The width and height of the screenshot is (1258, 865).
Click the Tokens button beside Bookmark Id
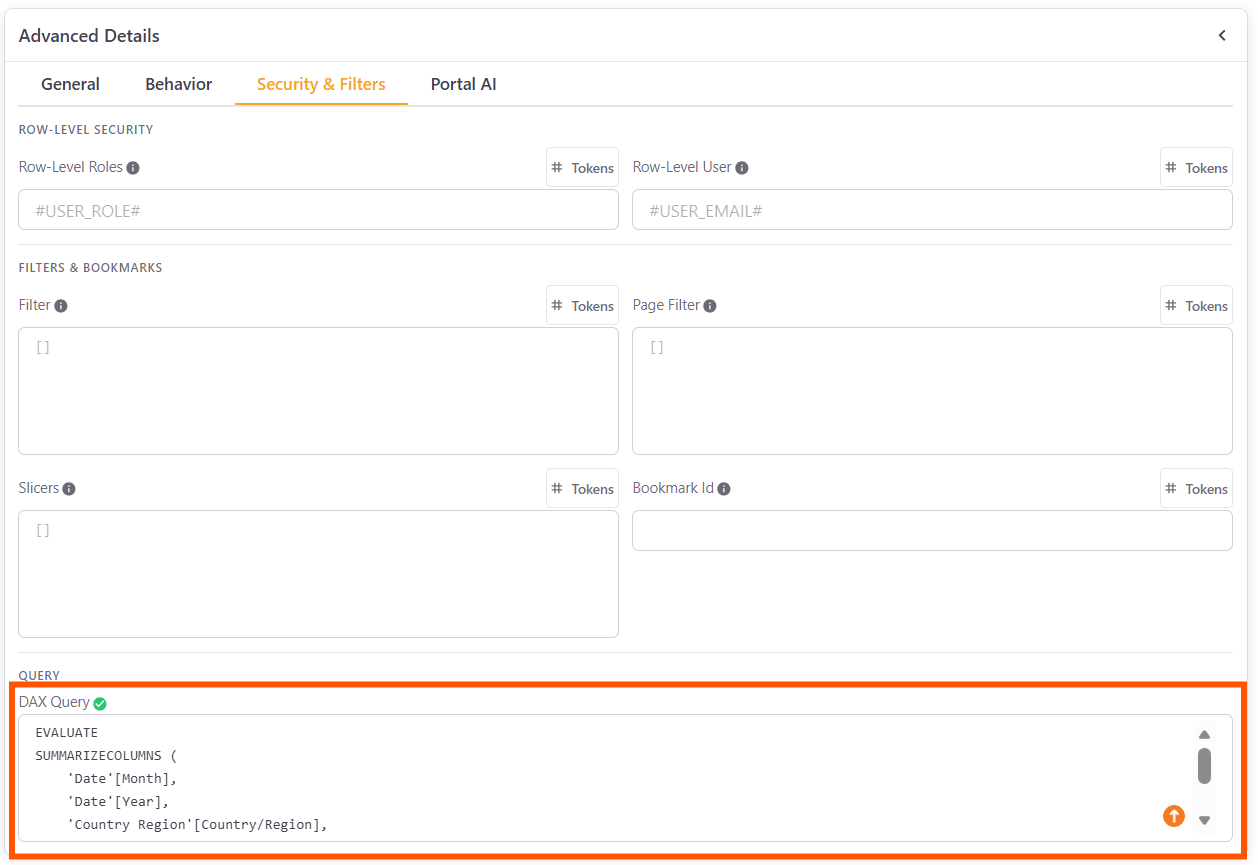(1196, 488)
